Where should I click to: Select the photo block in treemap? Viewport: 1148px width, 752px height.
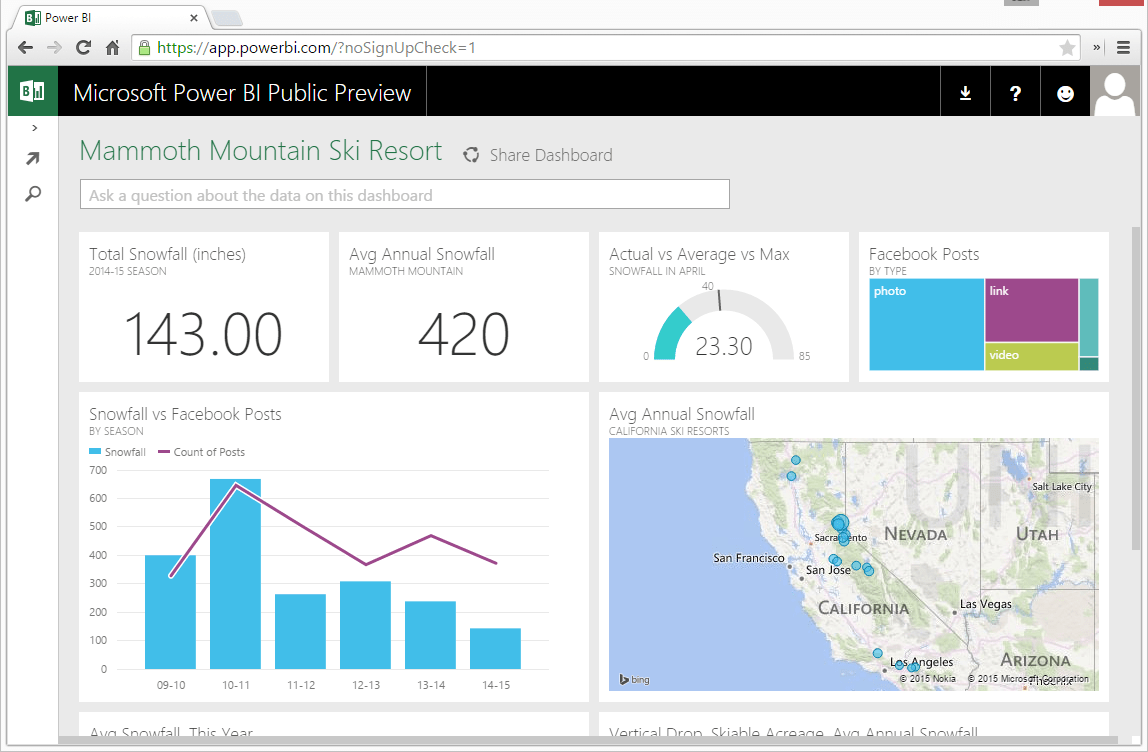926,325
